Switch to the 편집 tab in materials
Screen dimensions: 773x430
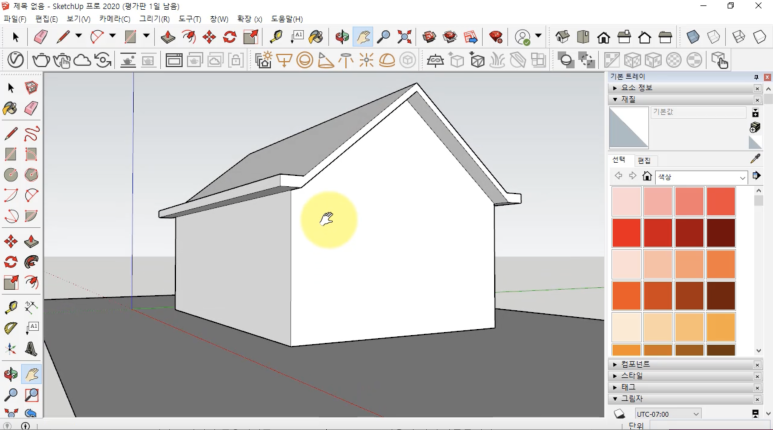(x=644, y=161)
